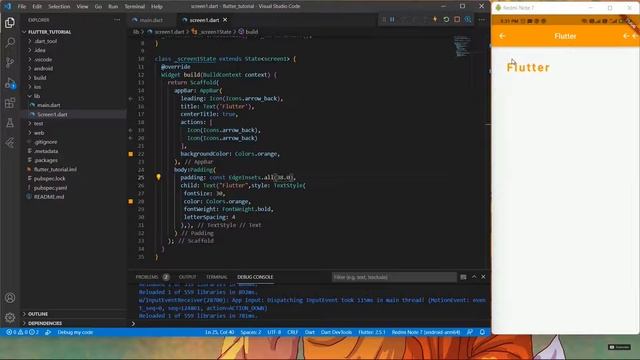This screenshot has width=640, height=360.
Task: Open Explorer panel ellipsis menu
Action: (117, 20)
